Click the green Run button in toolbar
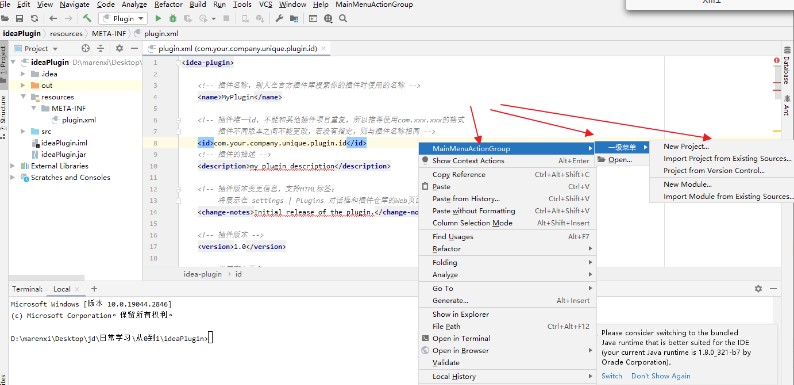Image resolution: width=794 pixels, height=385 pixels. [x=158, y=18]
